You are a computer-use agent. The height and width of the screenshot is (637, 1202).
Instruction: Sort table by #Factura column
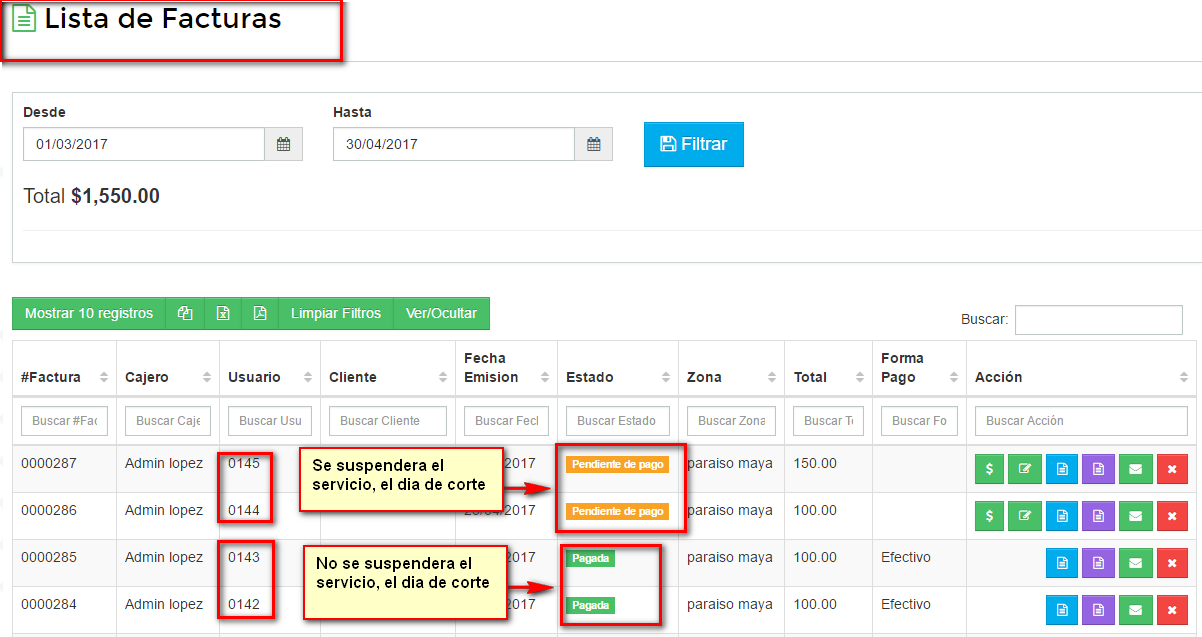64,377
